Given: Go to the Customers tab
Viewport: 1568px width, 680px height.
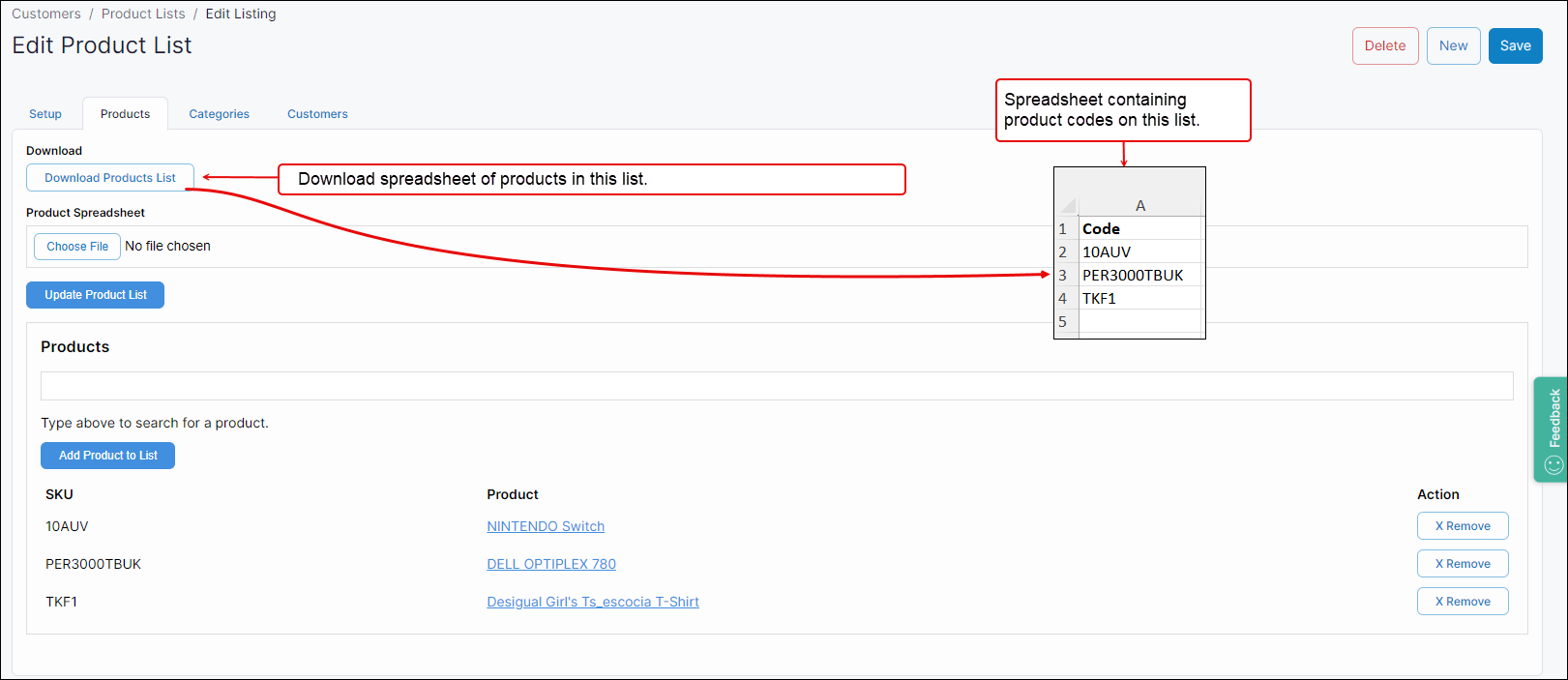Looking at the screenshot, I should click(x=317, y=114).
